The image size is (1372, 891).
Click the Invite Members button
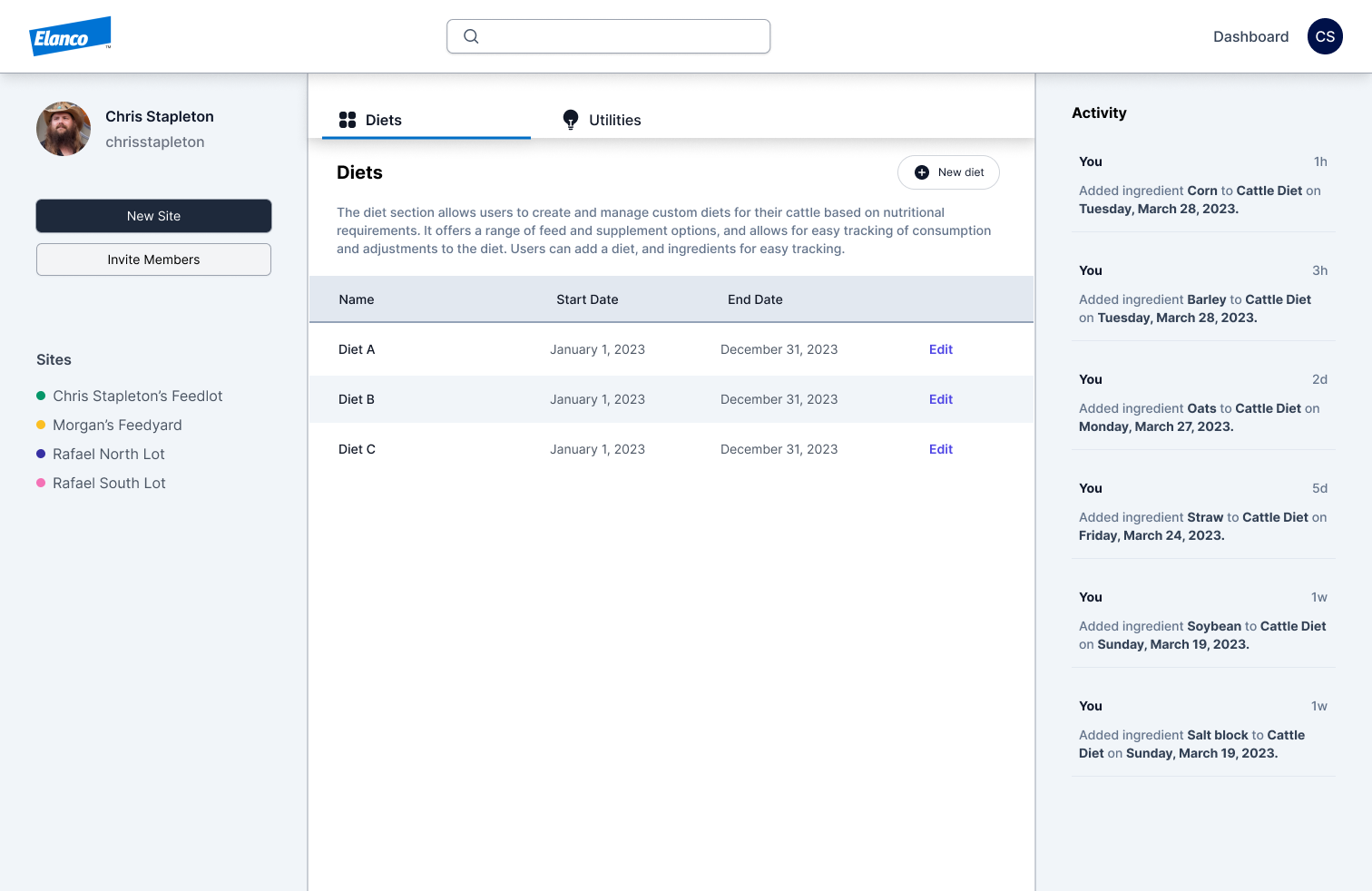153,259
